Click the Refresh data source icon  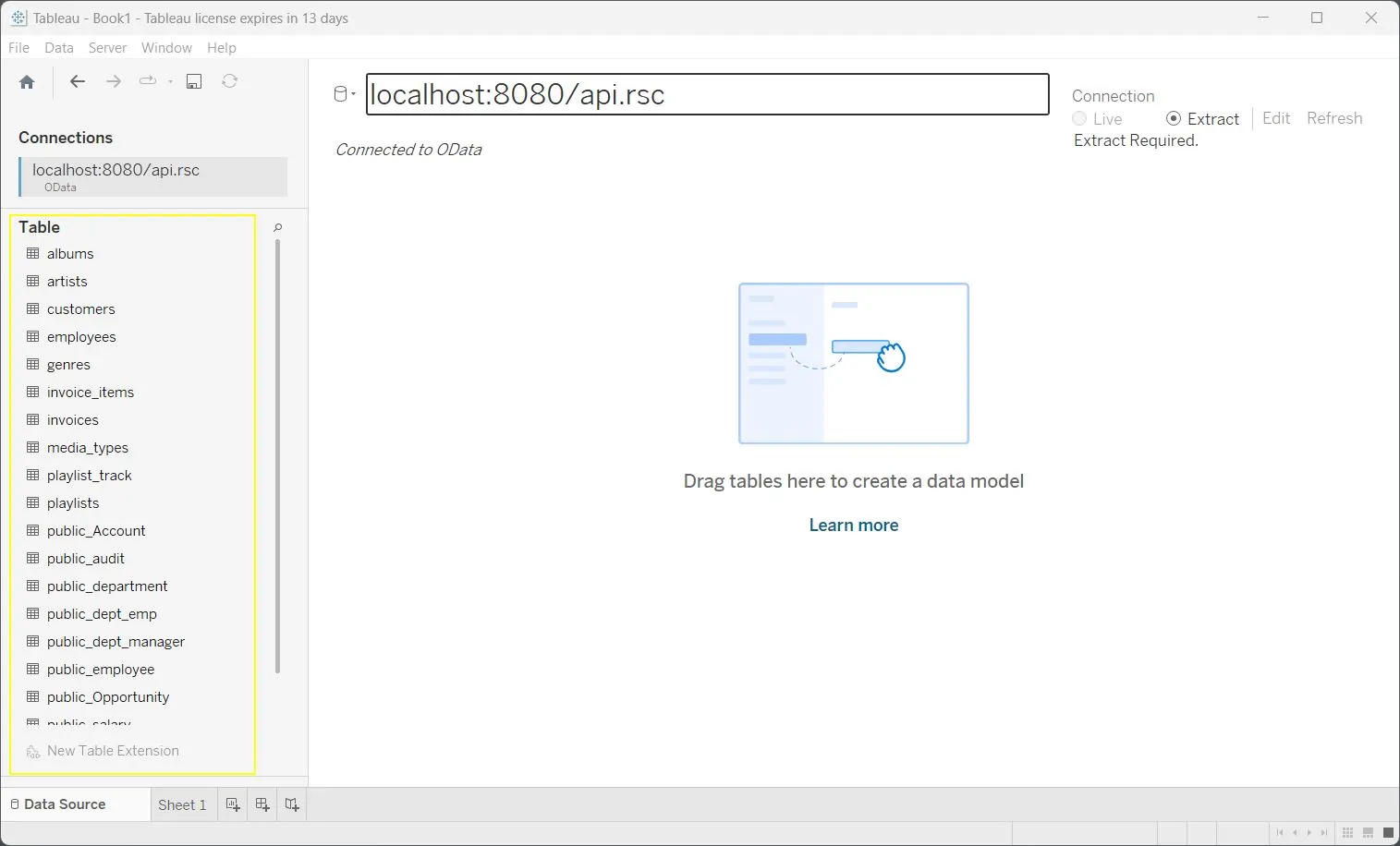[x=228, y=81]
